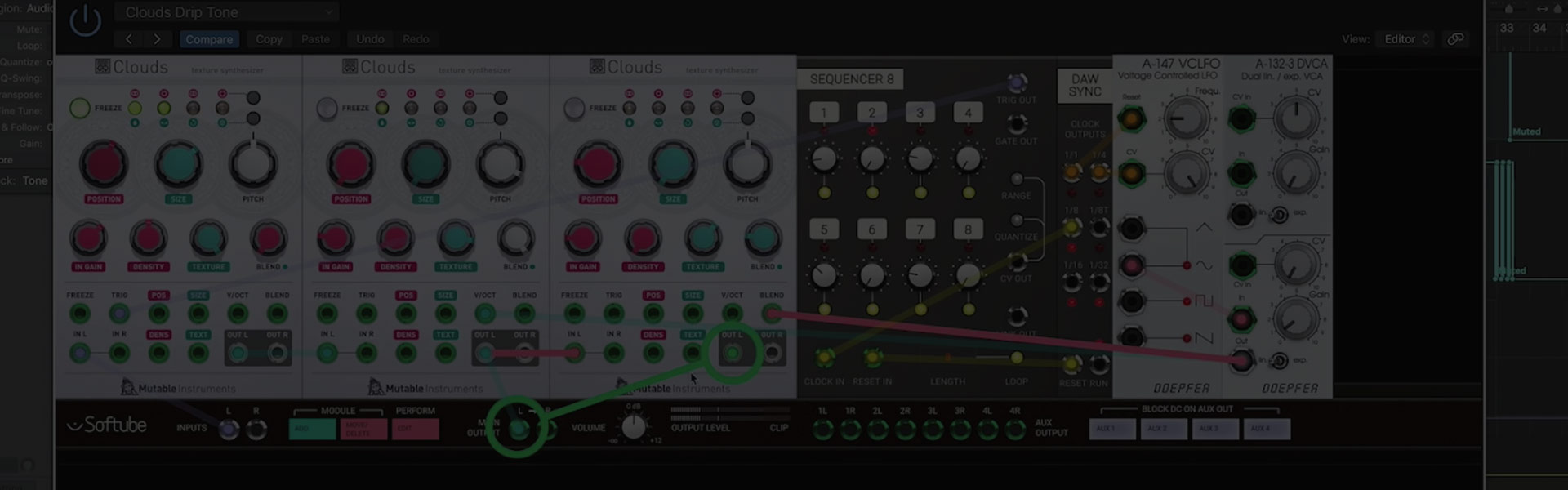Click the link icon beside View

point(1455,39)
